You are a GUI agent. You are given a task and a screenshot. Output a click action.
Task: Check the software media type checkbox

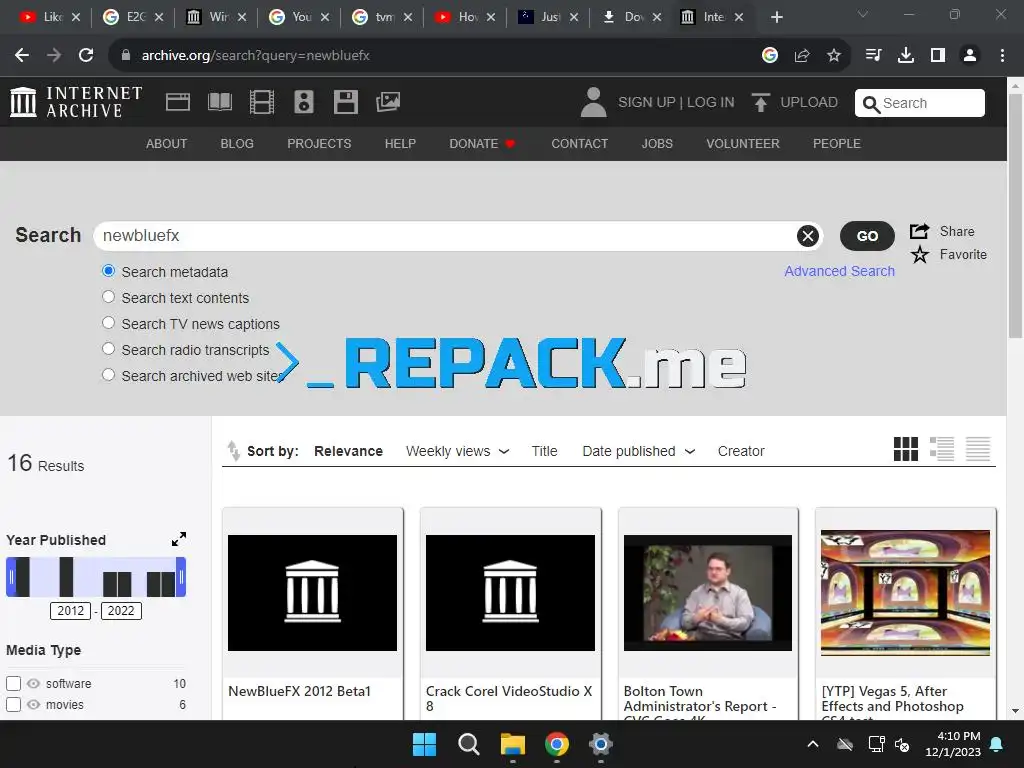tap(13, 684)
